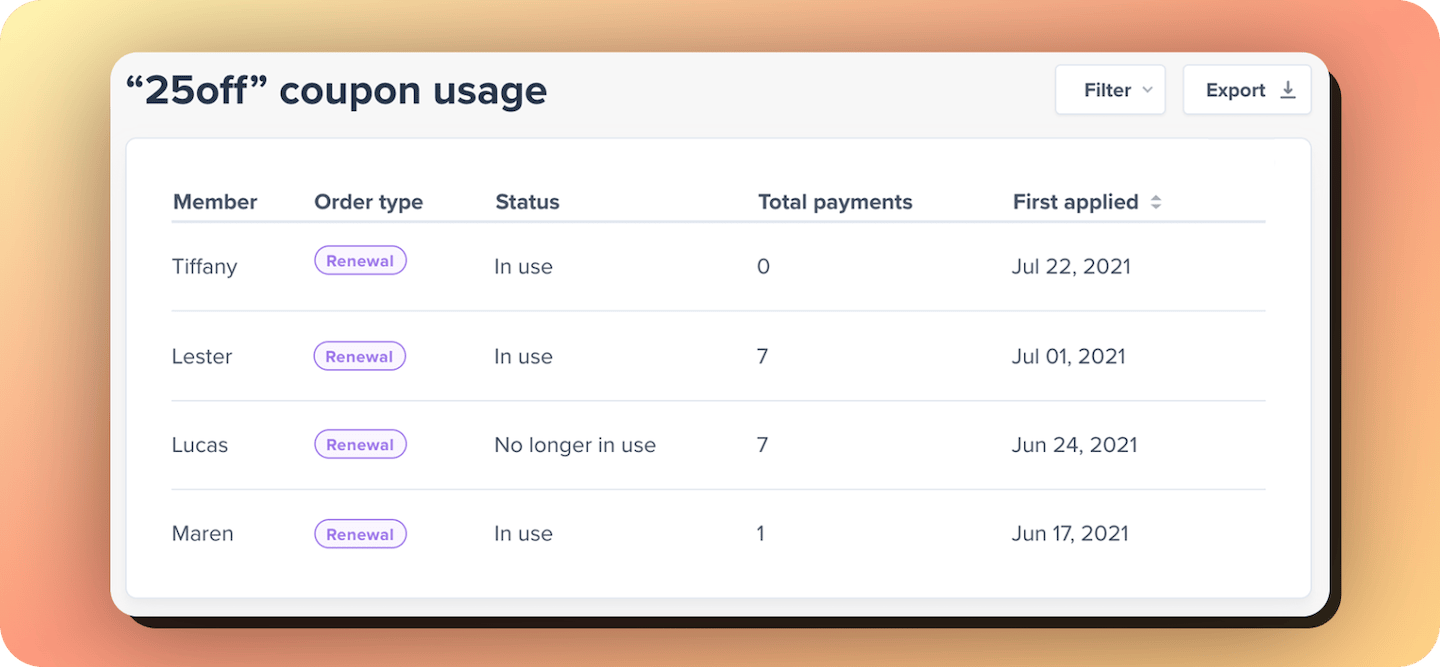The height and width of the screenshot is (667, 1440).
Task: Select the Renewal badge in Lester's row
Action: [x=360, y=356]
